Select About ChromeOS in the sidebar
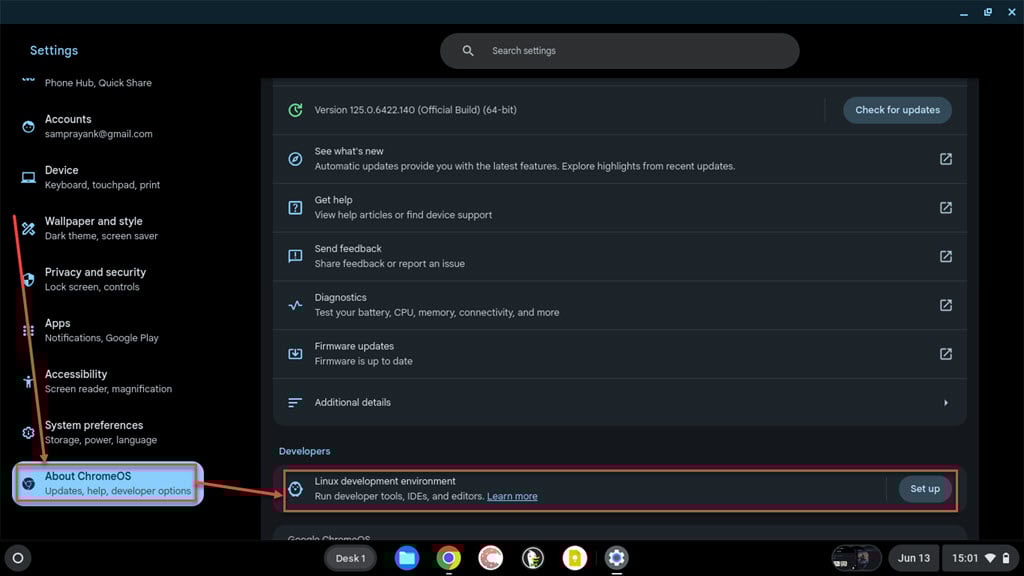 (x=108, y=483)
